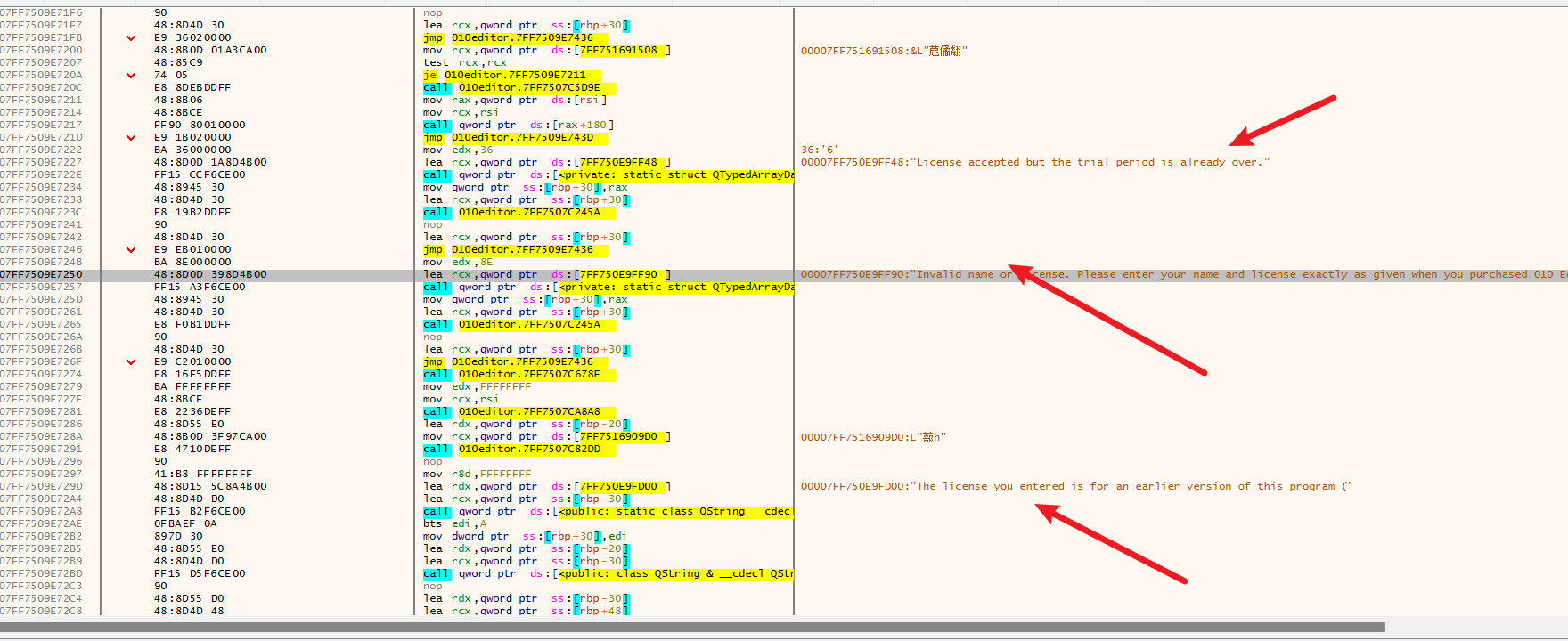Screen dimensions: 1568x641
Task: Click the bytes E8 2236DEFF
Action: tap(192, 412)
